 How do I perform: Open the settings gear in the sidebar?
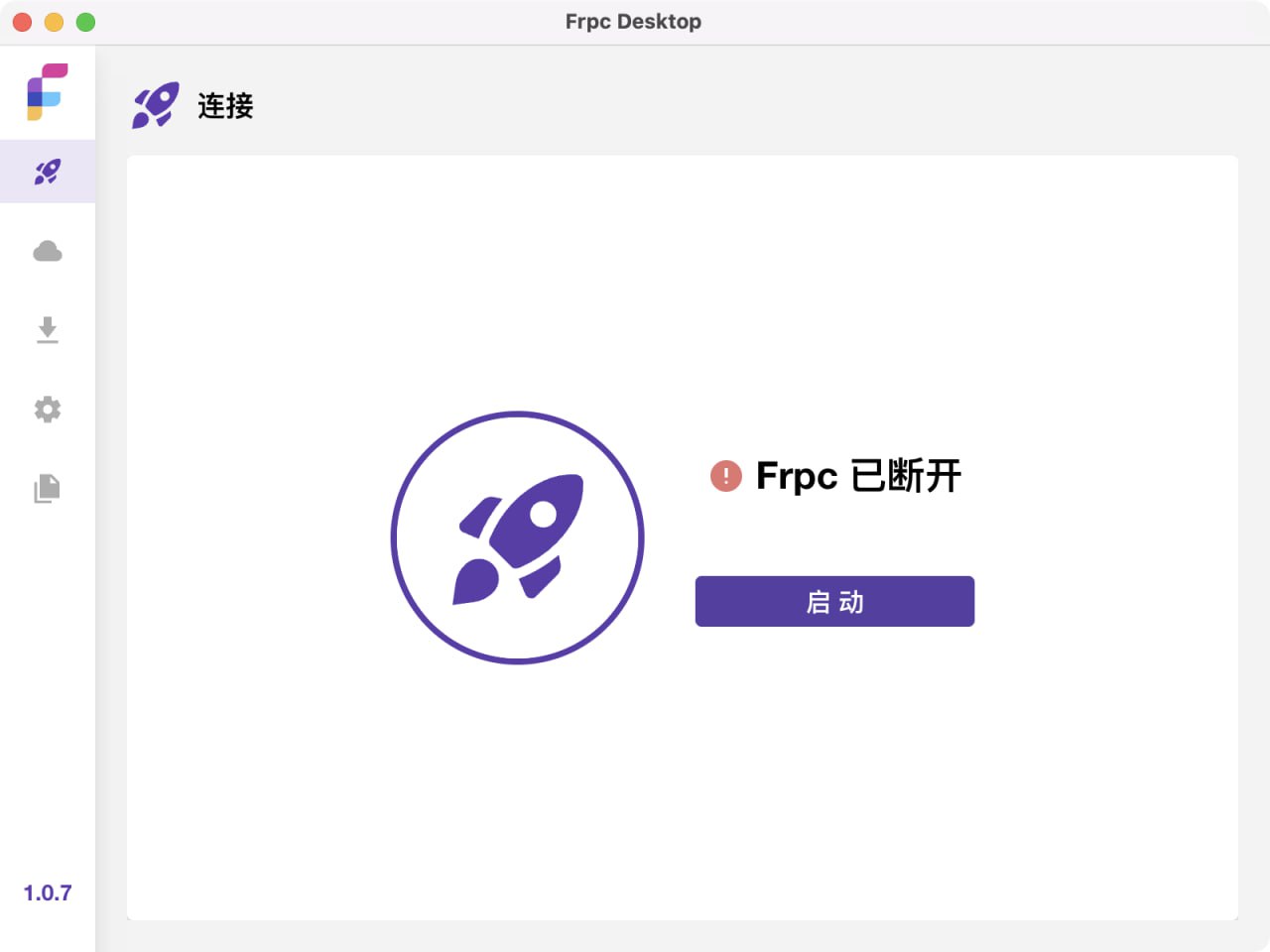point(47,410)
